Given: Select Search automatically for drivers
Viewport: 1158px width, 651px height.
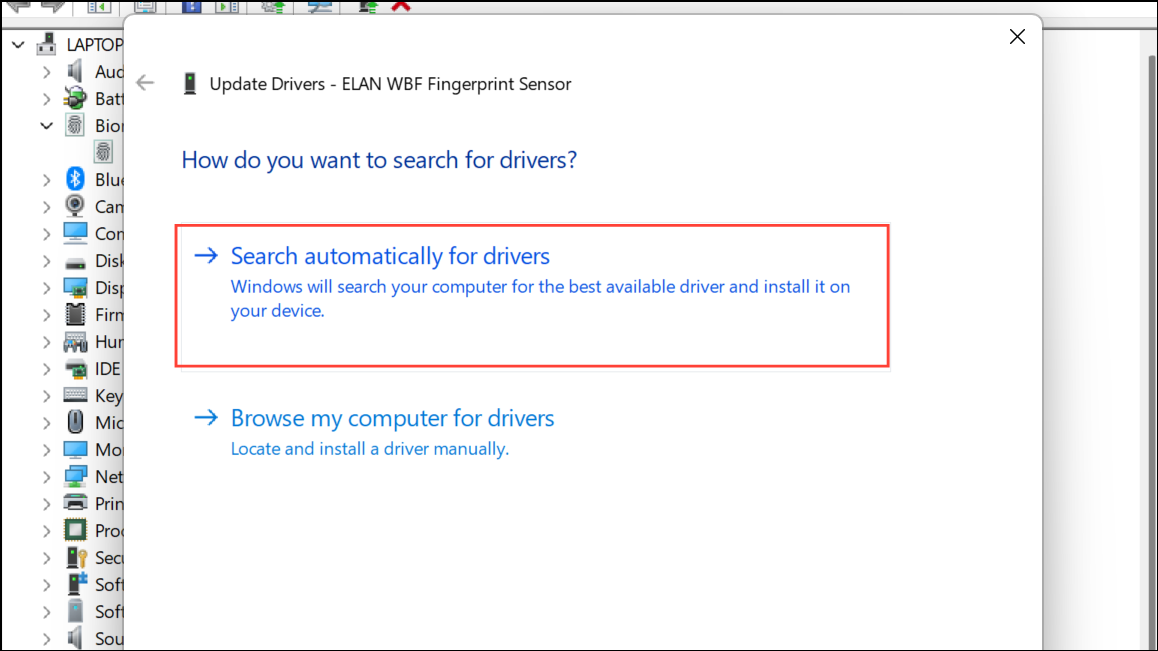Looking at the screenshot, I should click(389, 256).
